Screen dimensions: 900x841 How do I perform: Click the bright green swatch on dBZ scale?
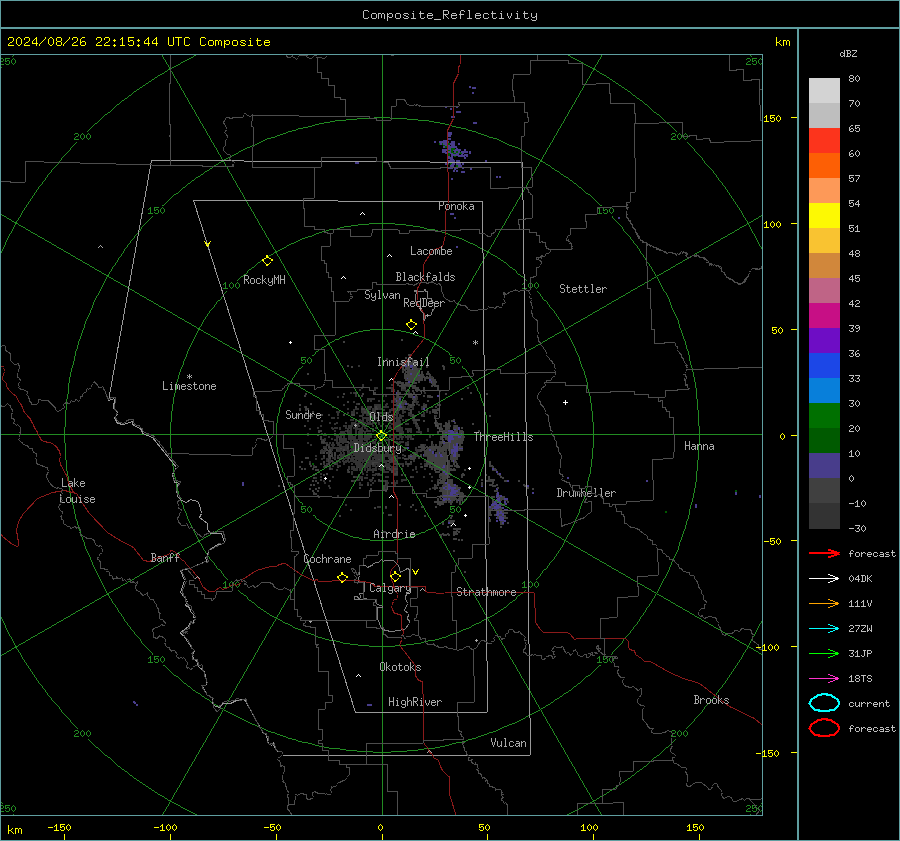824,416
